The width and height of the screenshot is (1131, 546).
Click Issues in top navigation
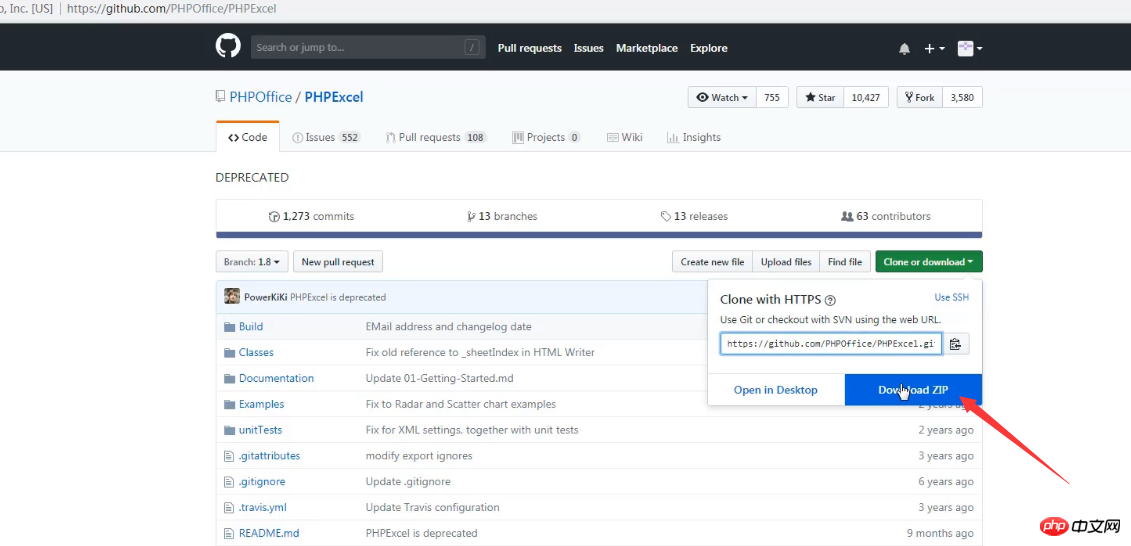tap(589, 48)
